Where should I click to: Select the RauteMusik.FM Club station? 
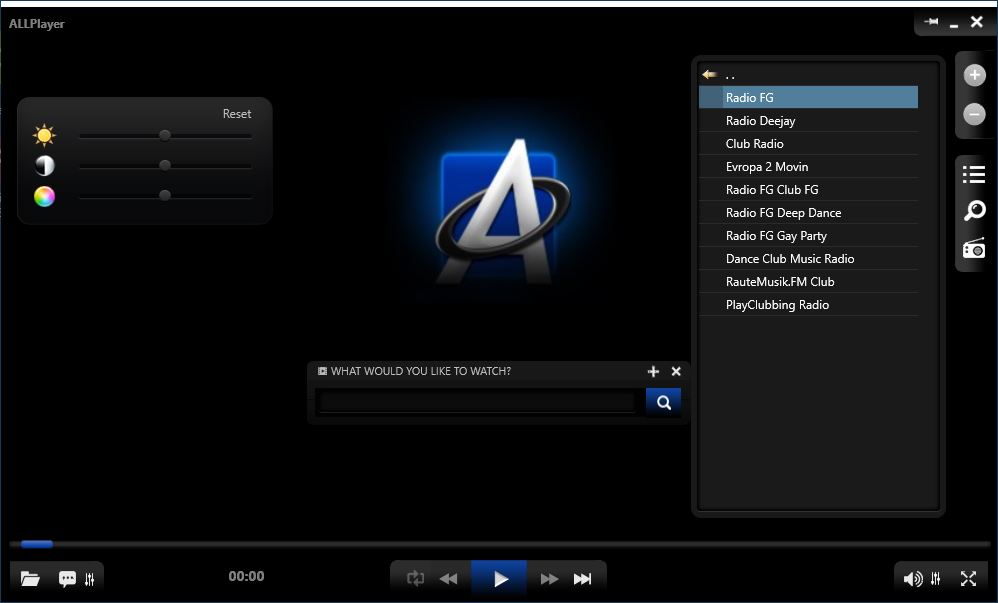pos(808,281)
